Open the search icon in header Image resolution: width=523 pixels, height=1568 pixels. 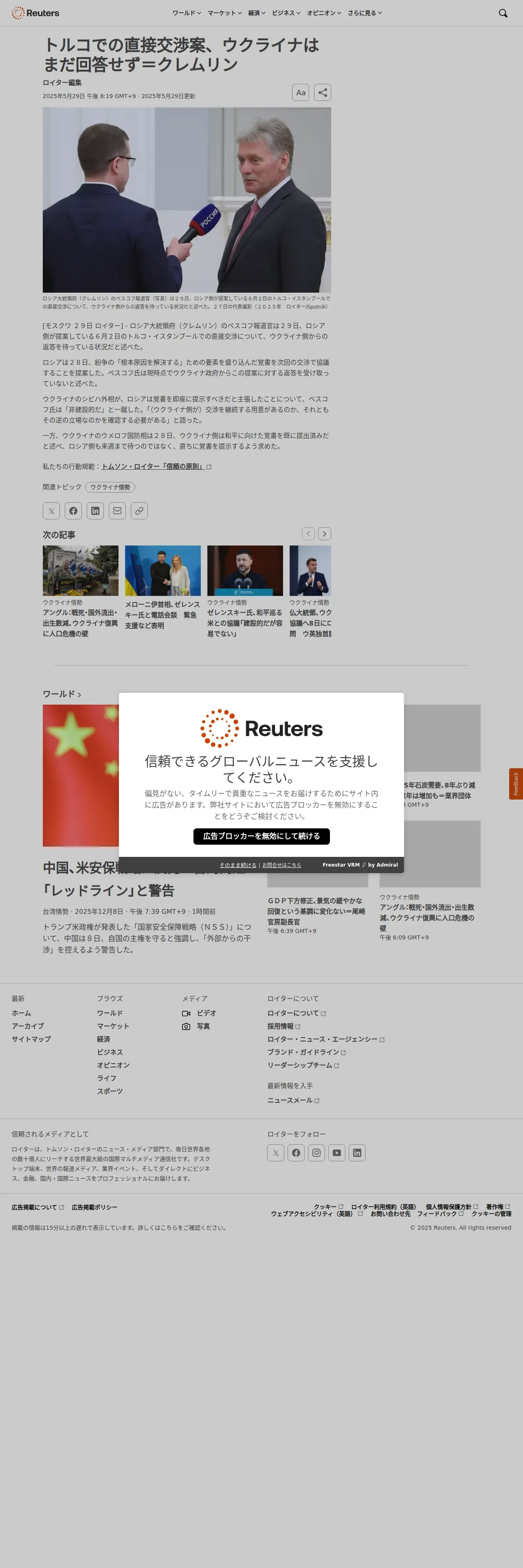(502, 13)
